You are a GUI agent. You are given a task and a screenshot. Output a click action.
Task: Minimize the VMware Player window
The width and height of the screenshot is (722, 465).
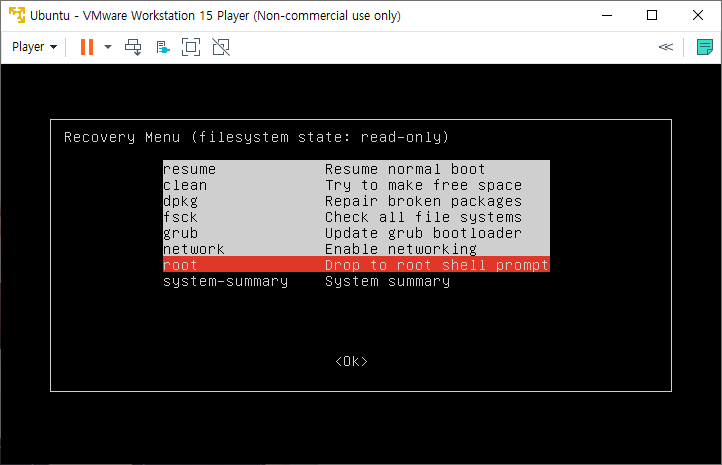point(607,15)
